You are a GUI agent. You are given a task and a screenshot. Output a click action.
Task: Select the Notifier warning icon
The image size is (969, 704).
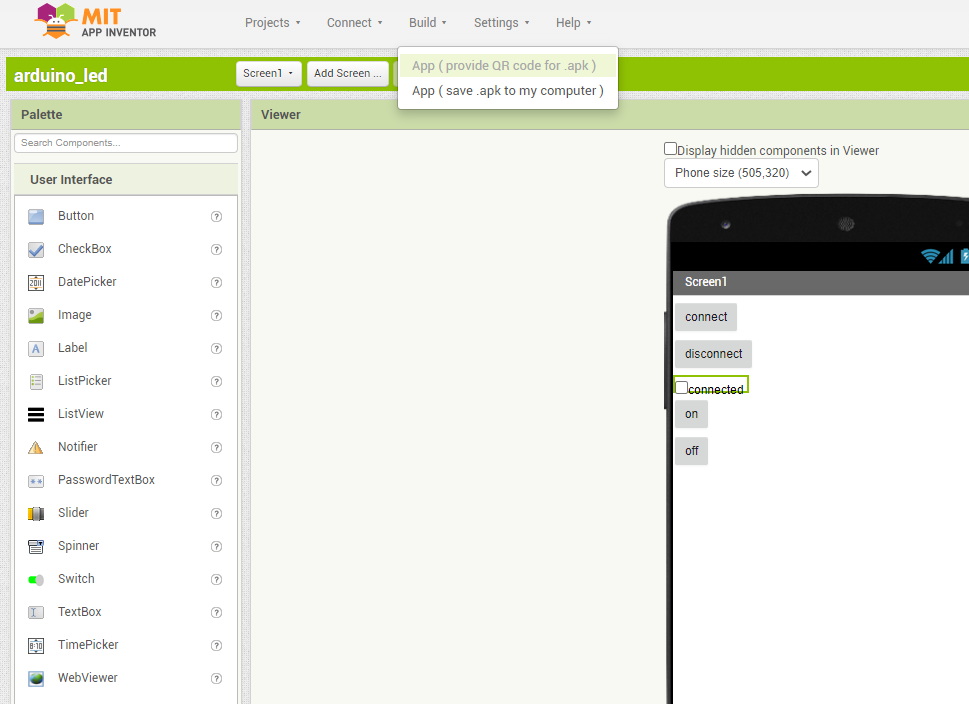(x=36, y=447)
